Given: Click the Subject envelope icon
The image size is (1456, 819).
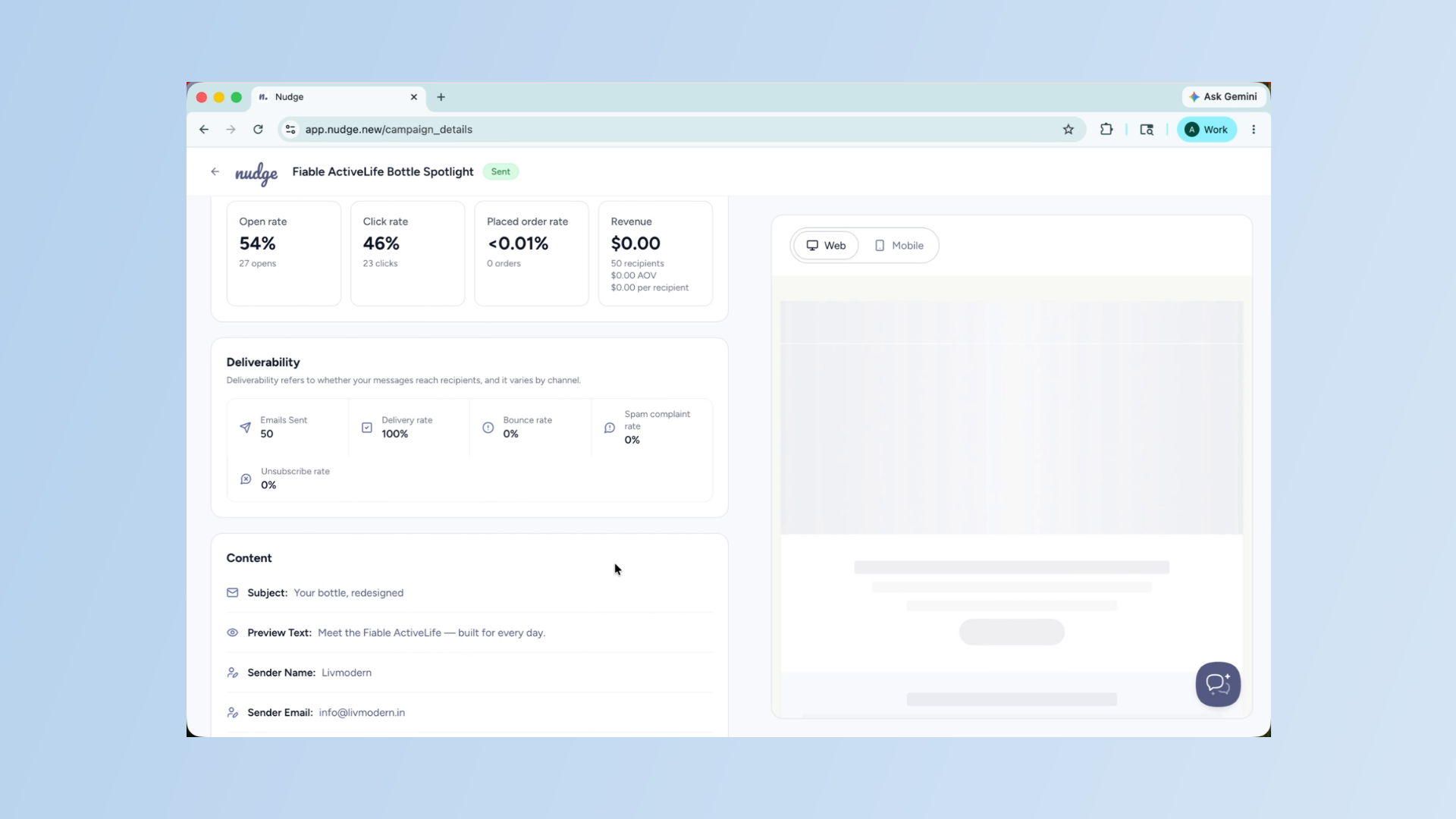Looking at the screenshot, I should pyautogui.click(x=233, y=592).
